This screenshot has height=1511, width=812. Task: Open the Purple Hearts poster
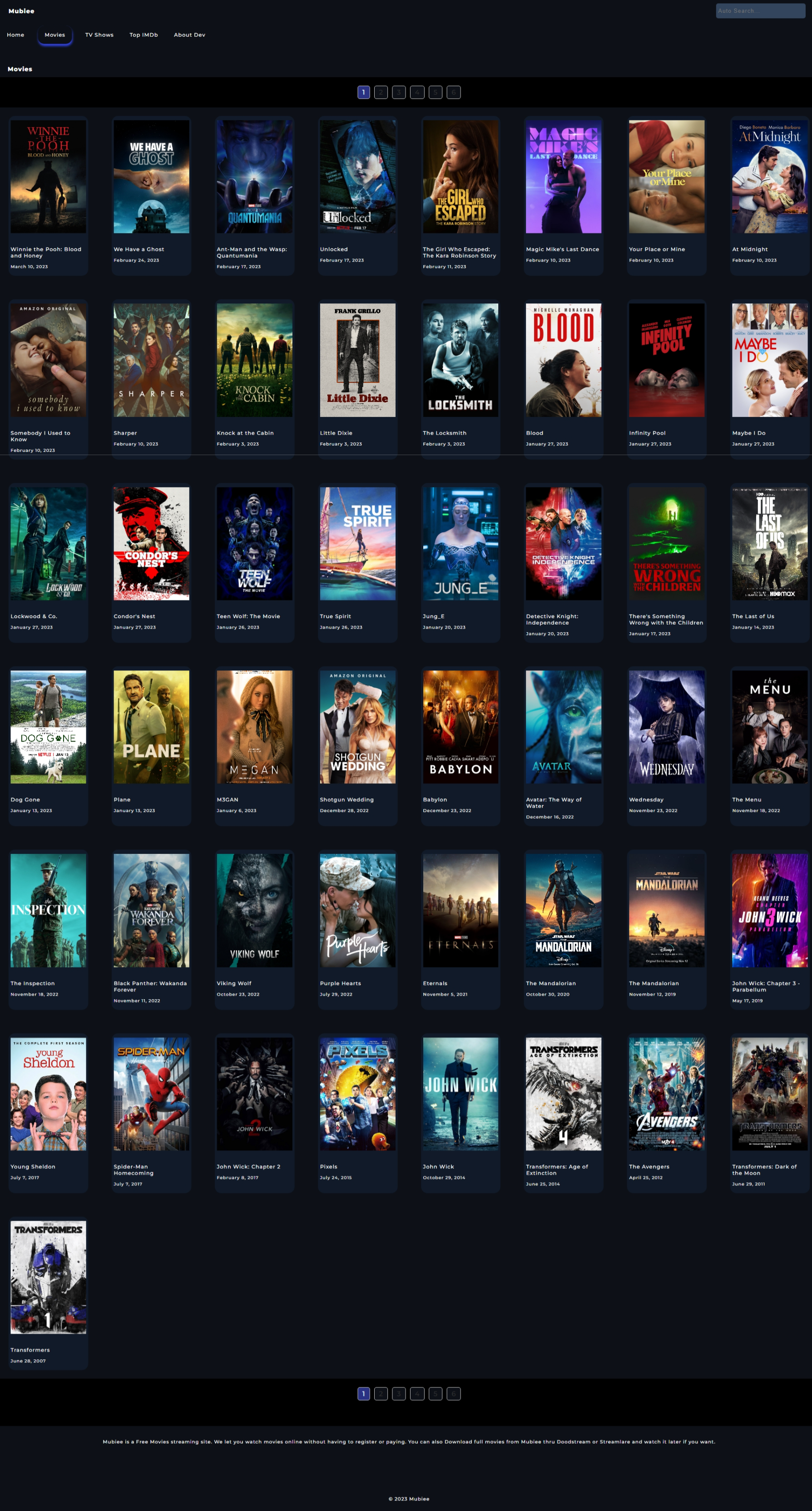pos(358,910)
